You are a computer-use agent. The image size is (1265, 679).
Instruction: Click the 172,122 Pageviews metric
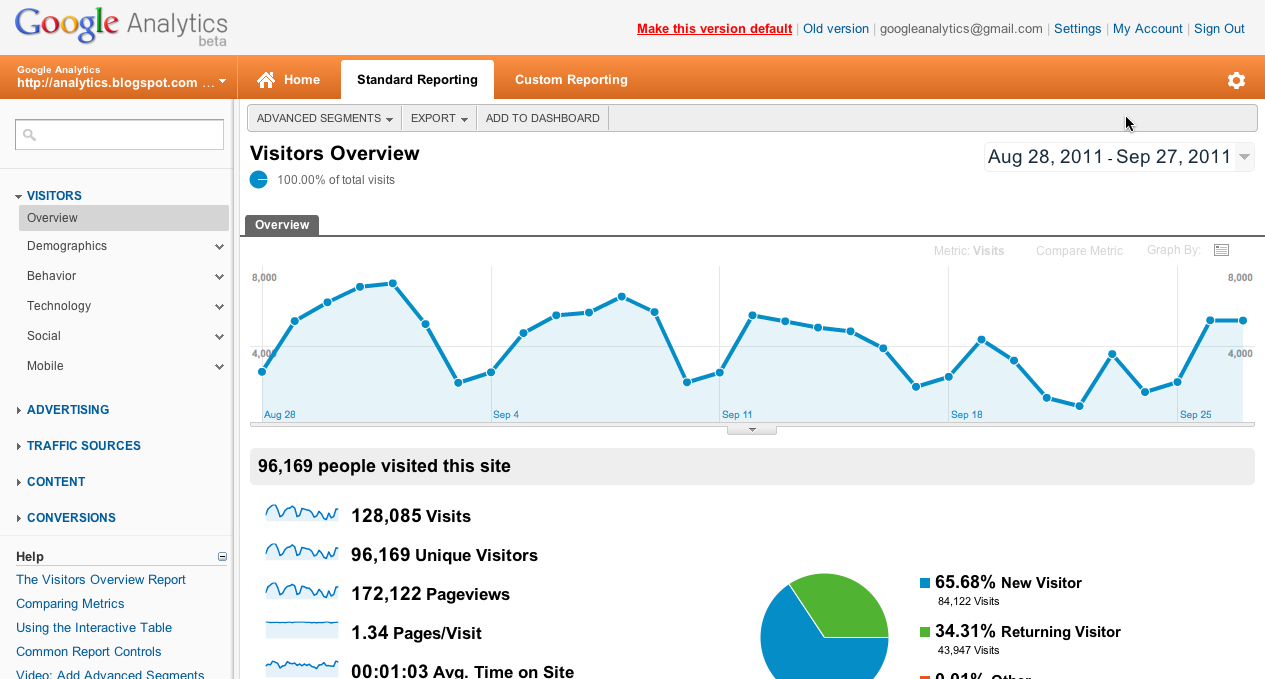[430, 594]
